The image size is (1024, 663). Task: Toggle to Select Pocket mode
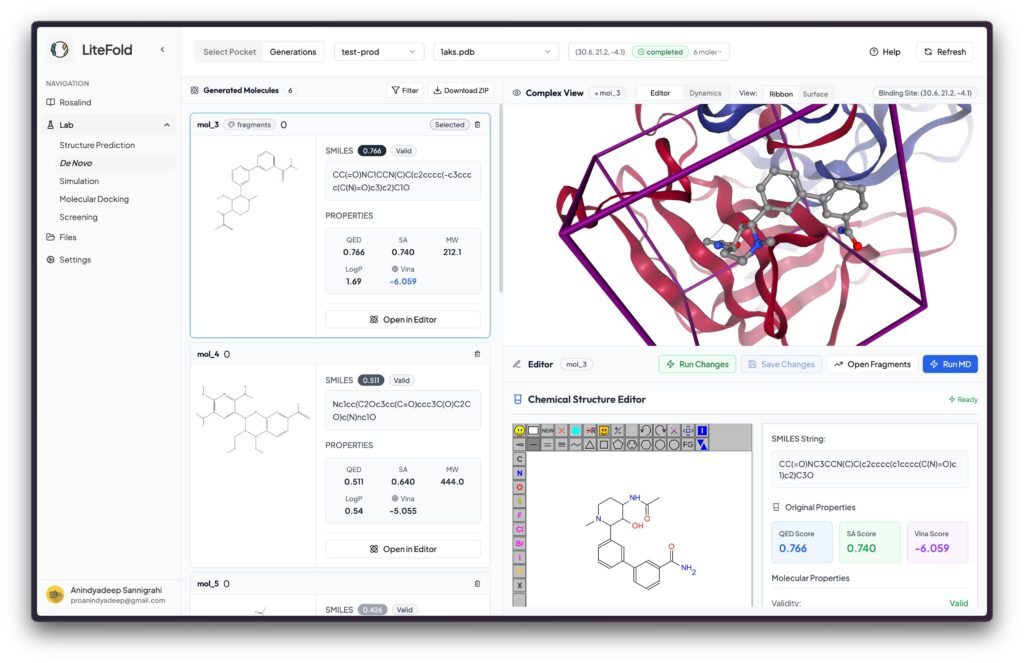pyautogui.click(x=229, y=52)
